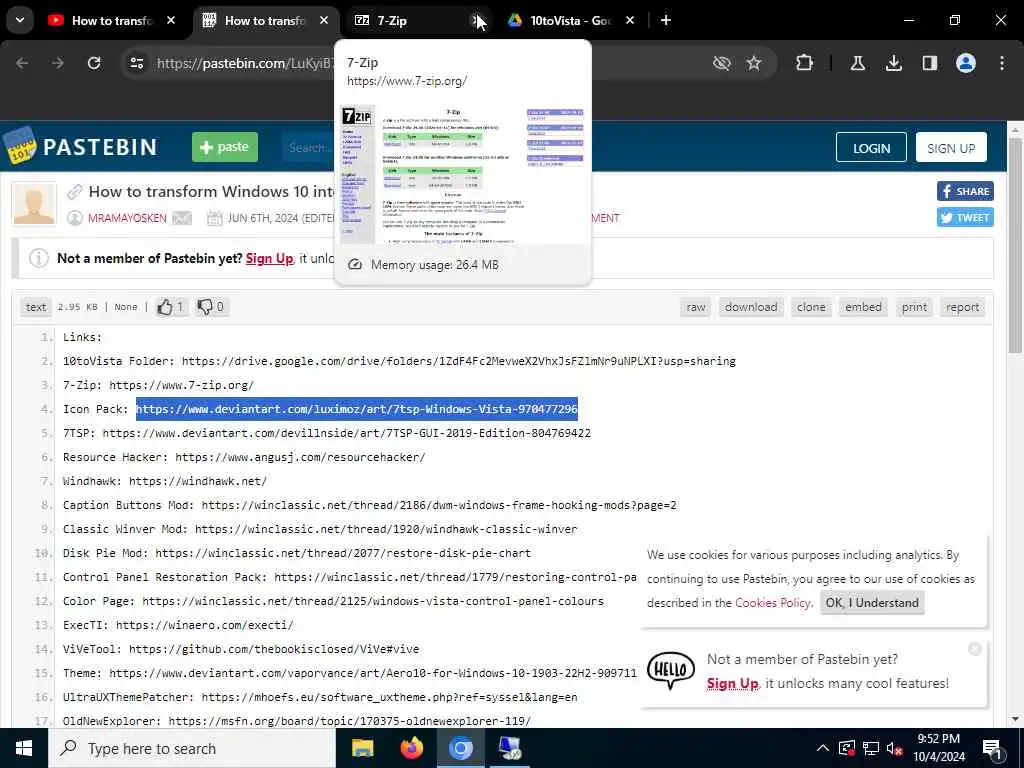Click the 10toVista Folder drive link text
Screen dimensions: 1024x768
(458, 361)
